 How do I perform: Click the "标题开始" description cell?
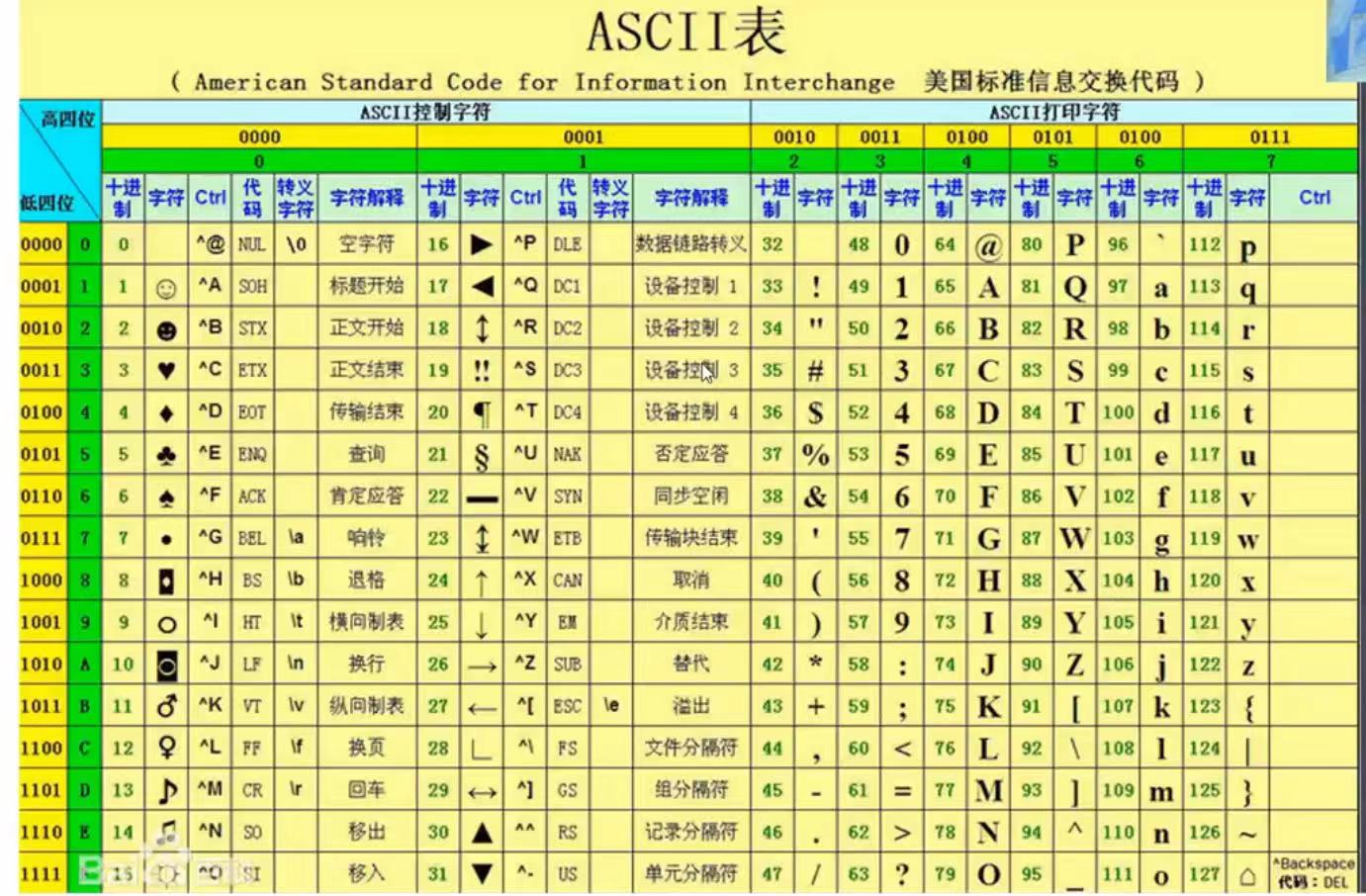[x=366, y=286]
